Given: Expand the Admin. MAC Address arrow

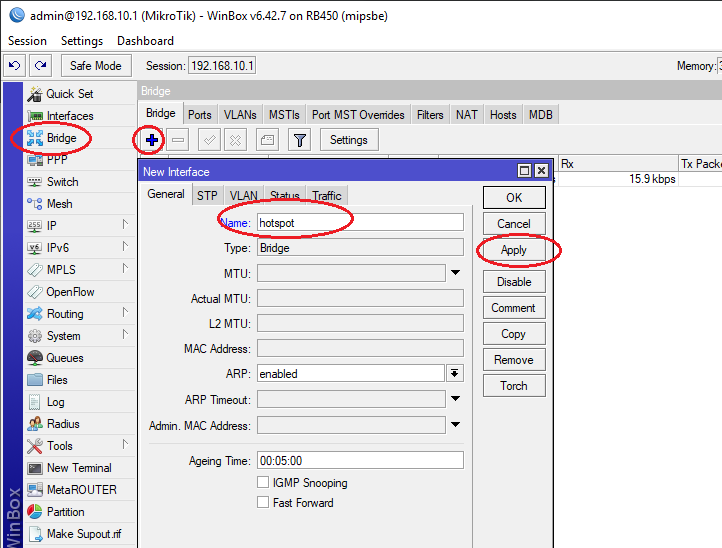Looking at the screenshot, I should click(x=455, y=425).
